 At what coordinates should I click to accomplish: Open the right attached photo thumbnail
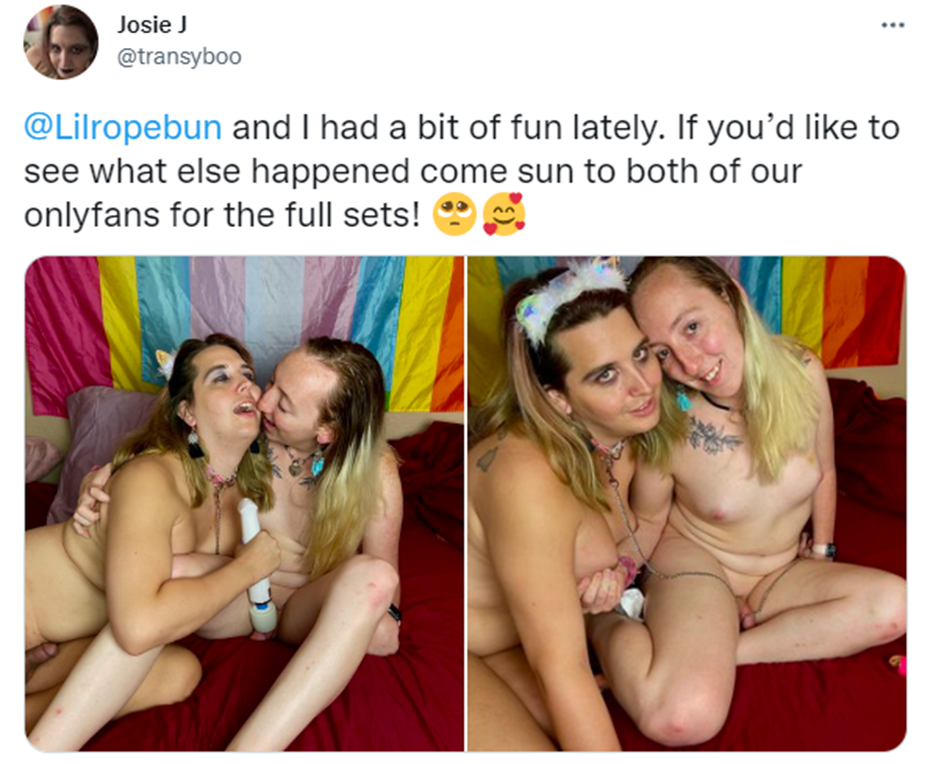(x=687, y=503)
